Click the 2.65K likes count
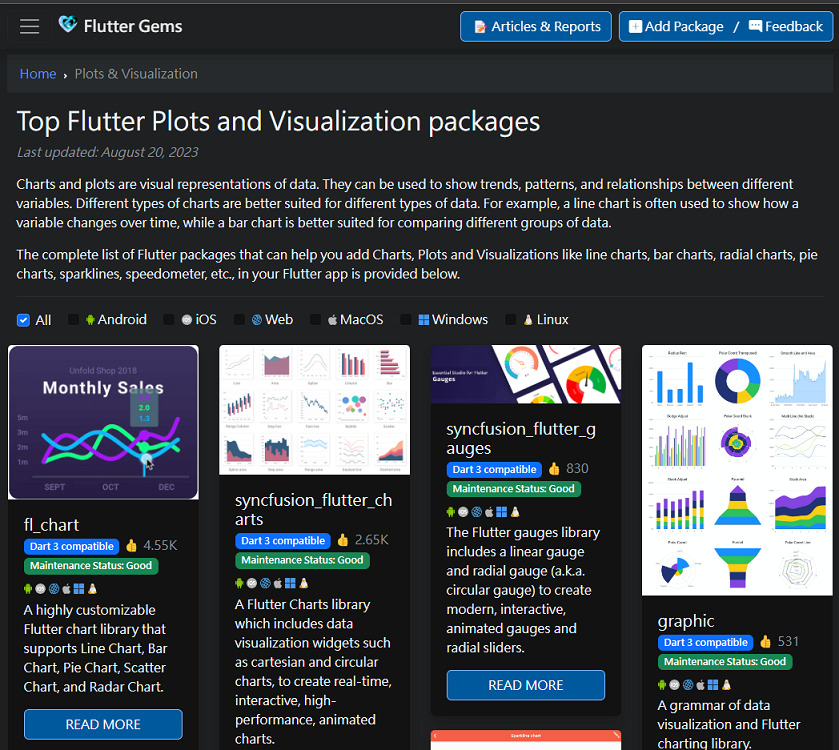This screenshot has width=839, height=750. (x=371, y=540)
